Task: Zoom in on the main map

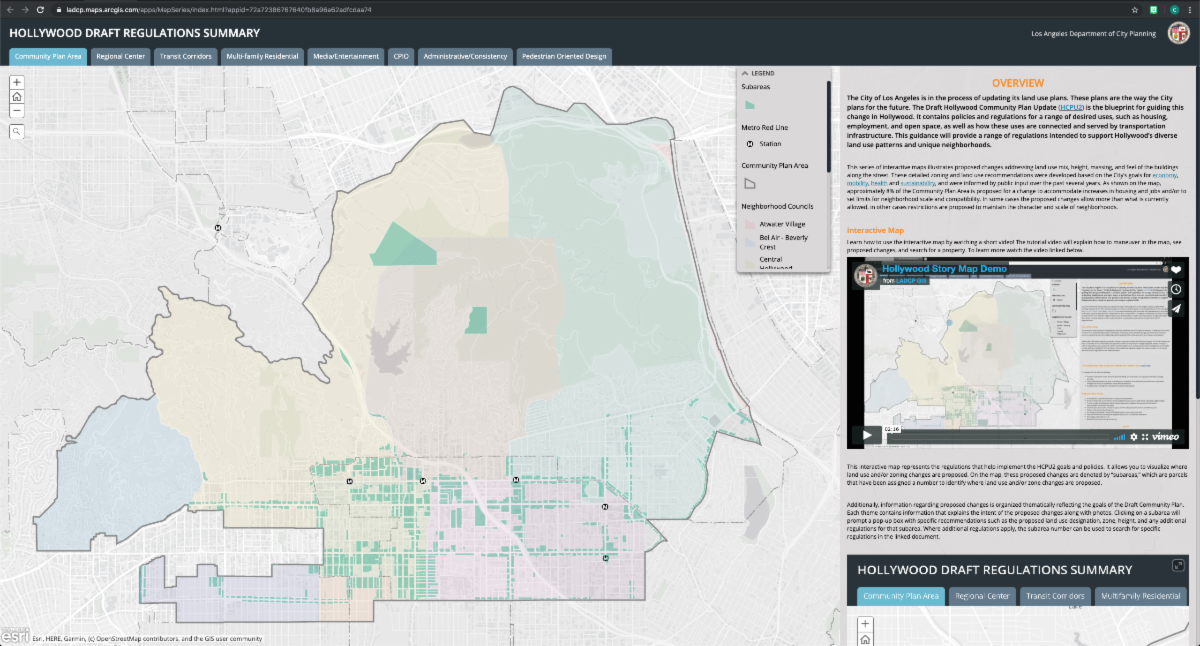Action: pos(17,82)
